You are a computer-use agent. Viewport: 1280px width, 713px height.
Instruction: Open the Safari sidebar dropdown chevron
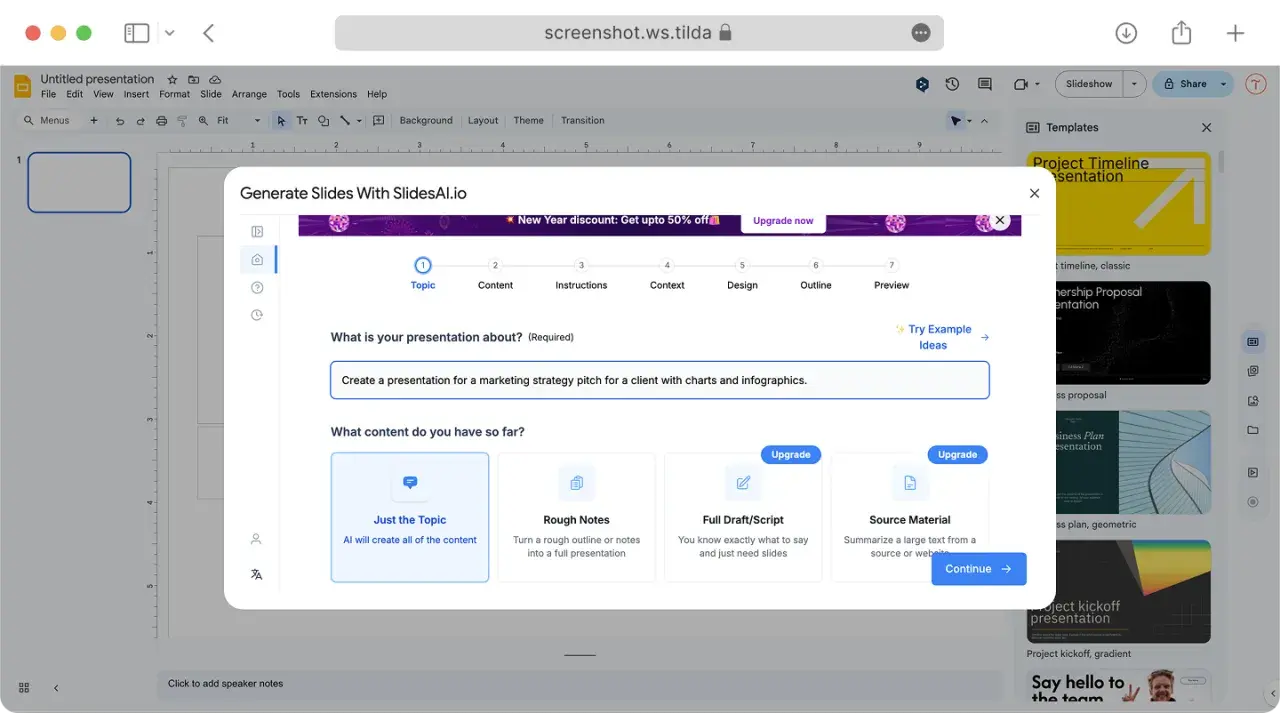coord(169,33)
